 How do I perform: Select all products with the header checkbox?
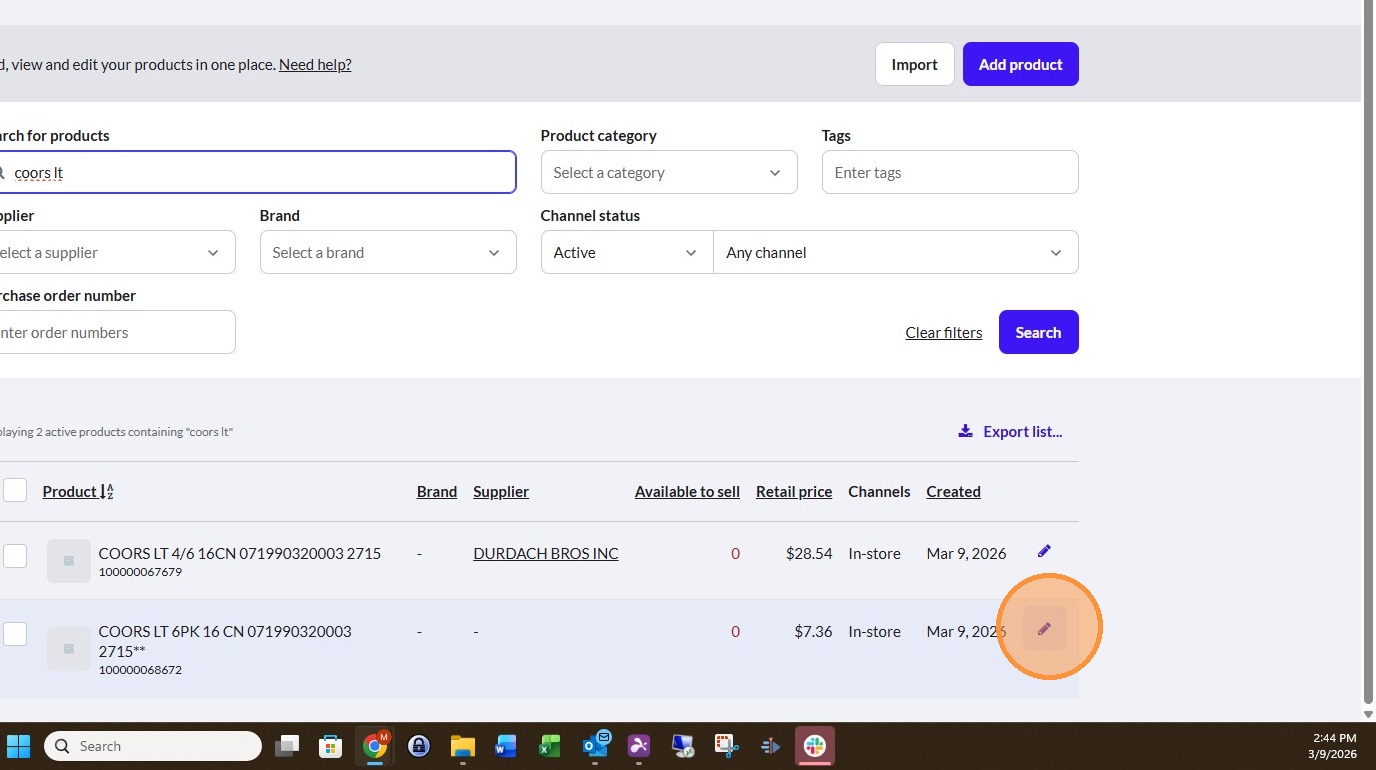point(15,490)
